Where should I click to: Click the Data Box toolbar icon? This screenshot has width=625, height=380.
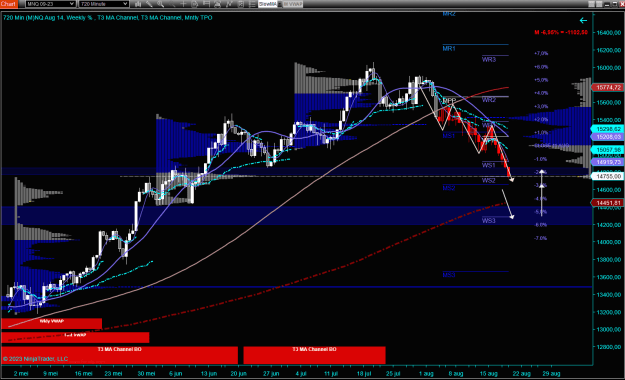click(x=206, y=4)
